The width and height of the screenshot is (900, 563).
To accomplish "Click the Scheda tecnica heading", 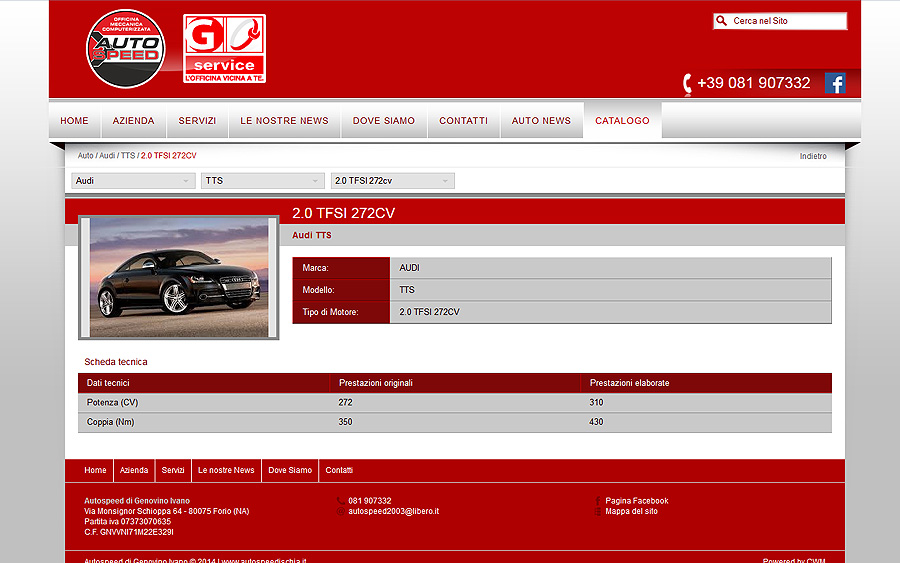I will coord(116,362).
